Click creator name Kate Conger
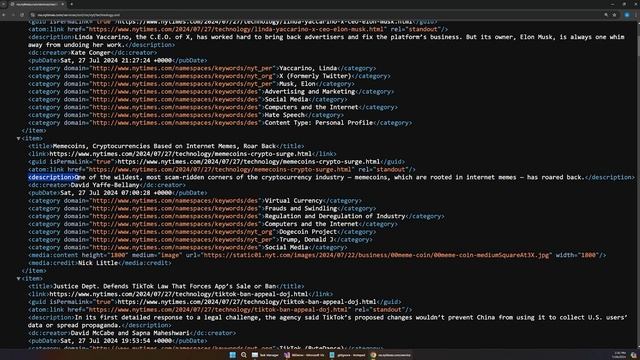The image size is (640, 360). [x=91, y=53]
